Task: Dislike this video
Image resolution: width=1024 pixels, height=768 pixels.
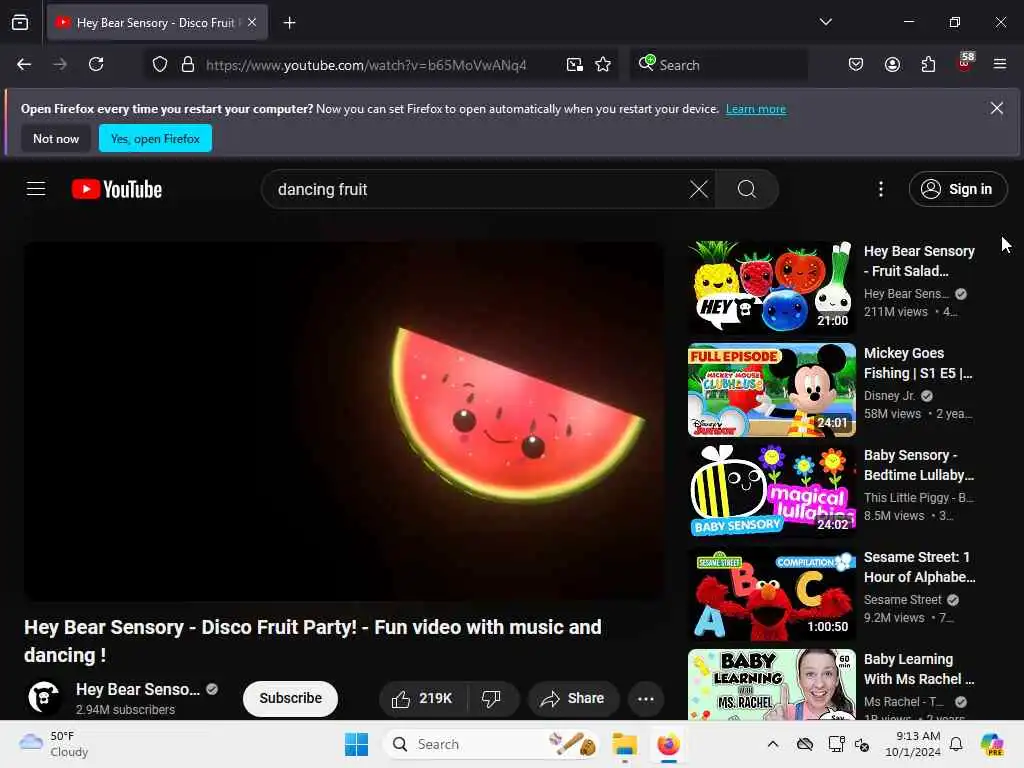Action: point(492,699)
